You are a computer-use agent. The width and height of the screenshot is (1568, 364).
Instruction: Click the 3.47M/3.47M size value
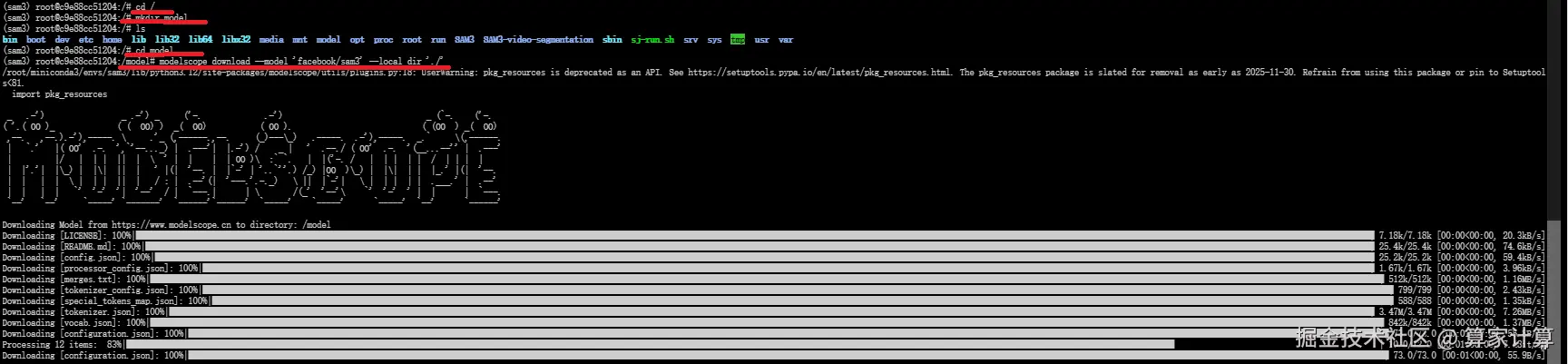pyautogui.click(x=1405, y=312)
